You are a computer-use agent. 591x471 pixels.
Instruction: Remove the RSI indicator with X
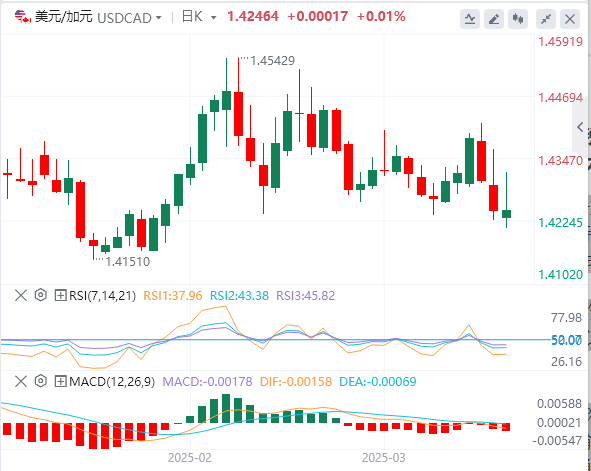click(x=21, y=296)
